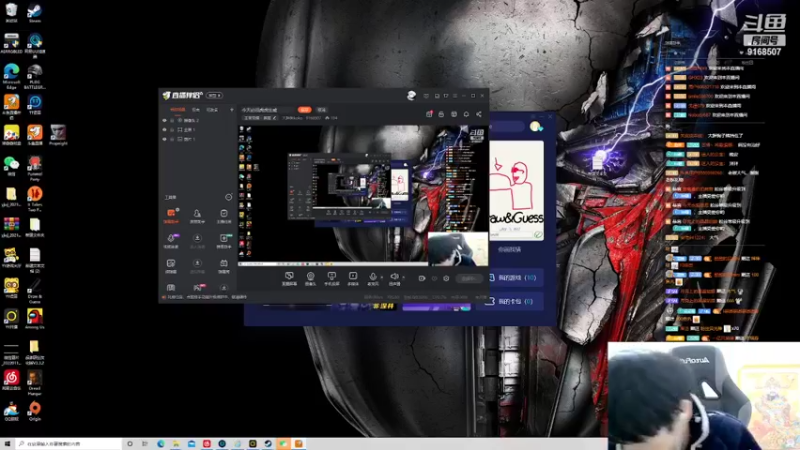Click the stream title input field
This screenshot has height=450, width=800.
coord(267,110)
